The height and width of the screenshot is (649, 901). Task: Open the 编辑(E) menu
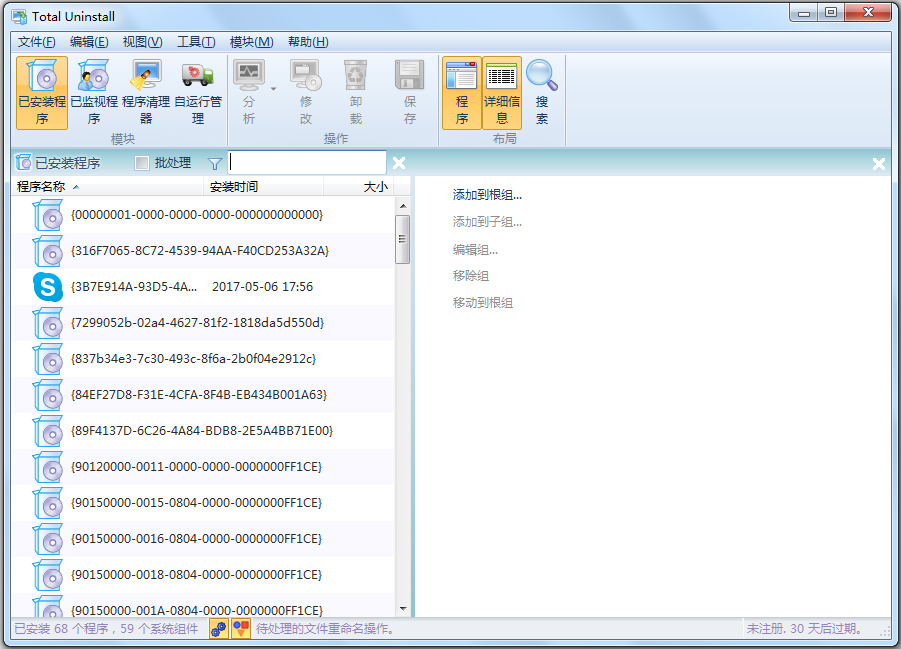click(89, 42)
